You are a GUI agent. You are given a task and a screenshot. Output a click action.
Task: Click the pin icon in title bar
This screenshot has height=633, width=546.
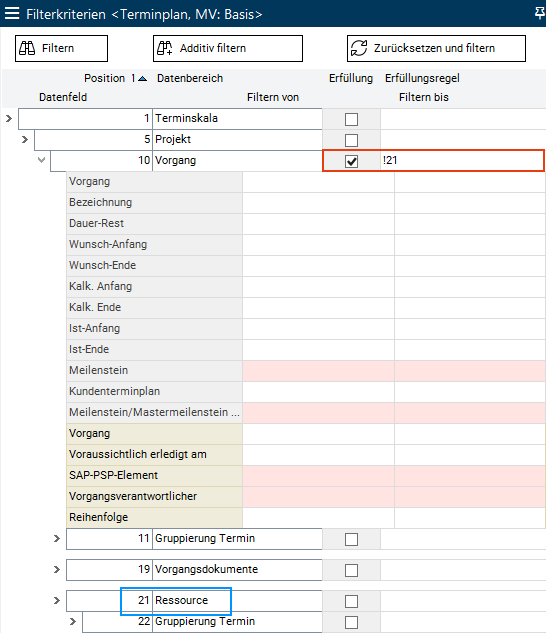click(540, 13)
